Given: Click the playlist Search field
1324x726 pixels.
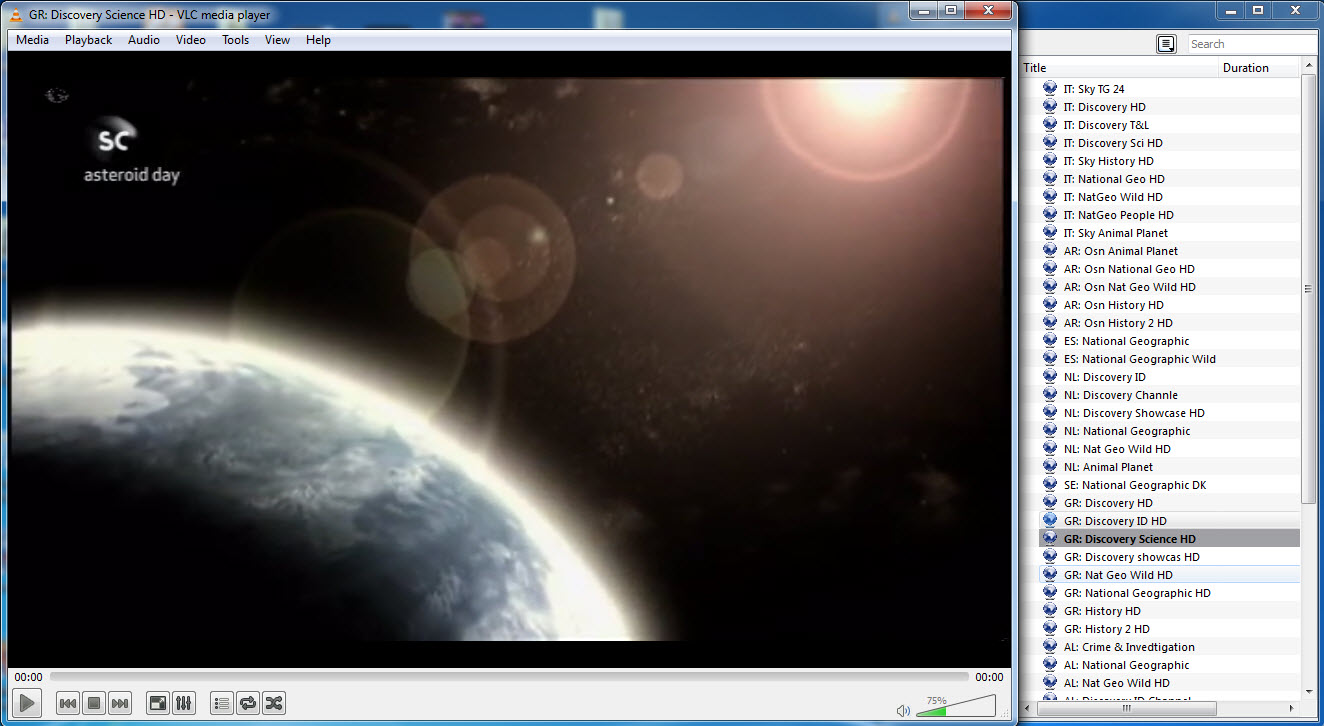Looking at the screenshot, I should 1252,44.
